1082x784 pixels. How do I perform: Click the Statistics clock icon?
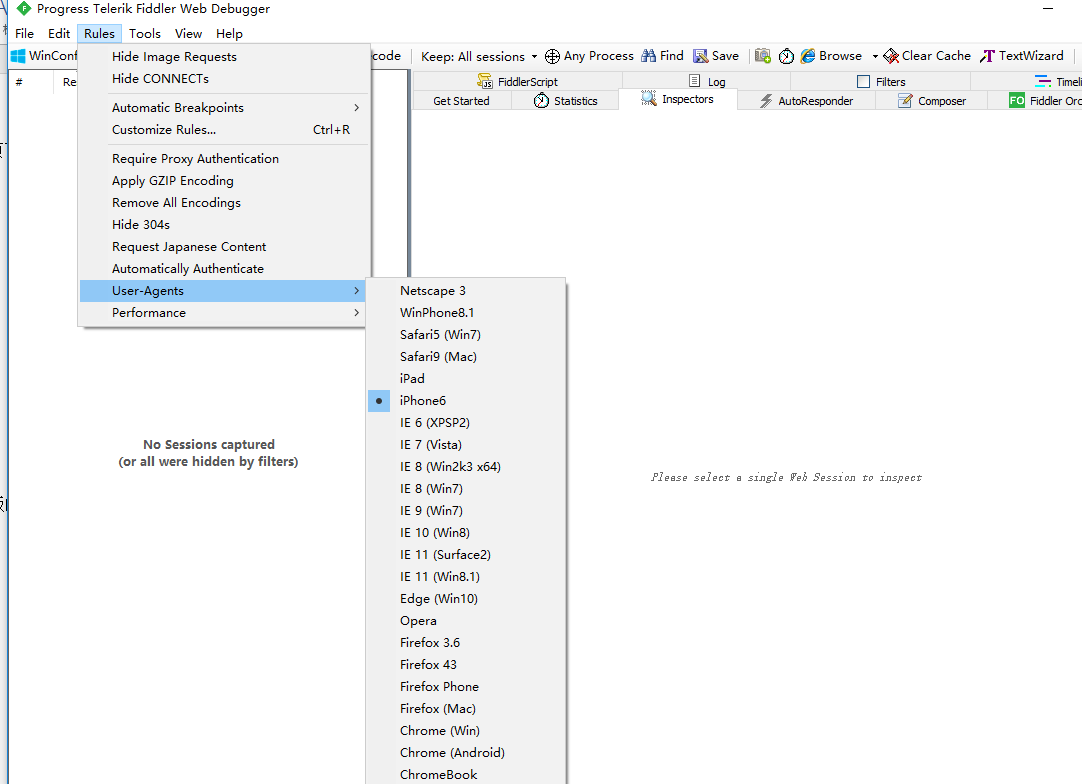(541, 101)
